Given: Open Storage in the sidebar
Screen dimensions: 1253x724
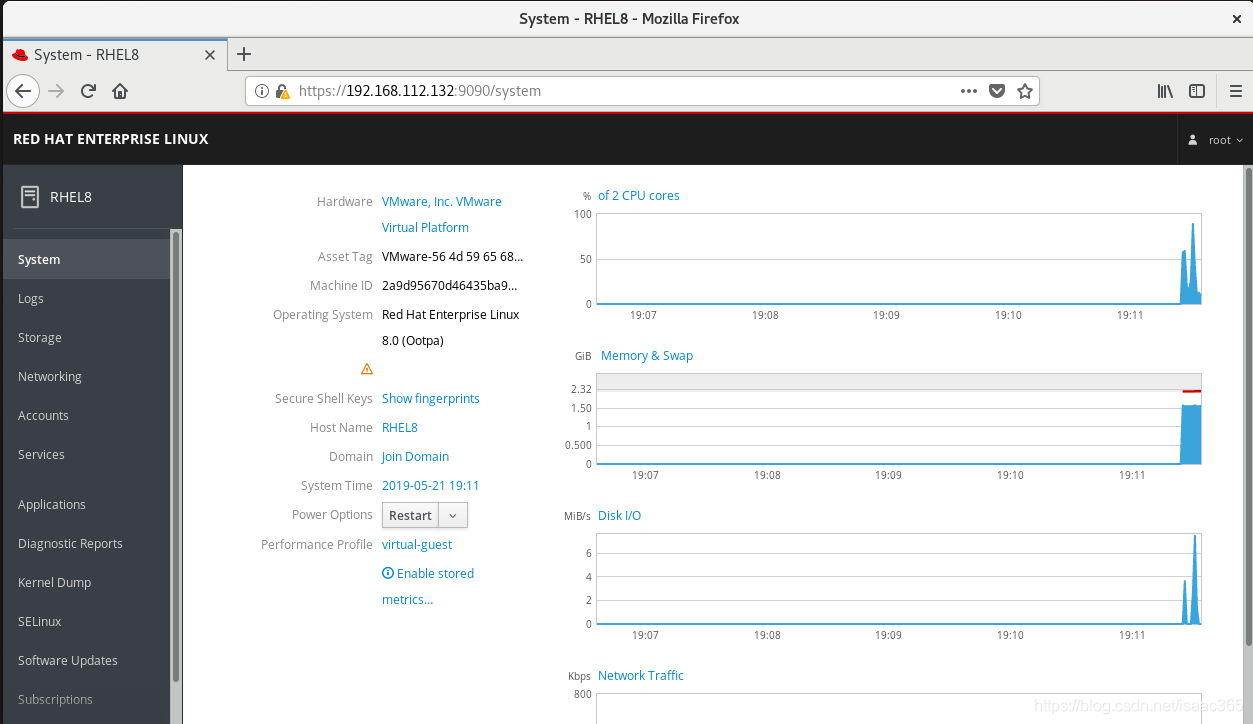Looking at the screenshot, I should (85, 337).
